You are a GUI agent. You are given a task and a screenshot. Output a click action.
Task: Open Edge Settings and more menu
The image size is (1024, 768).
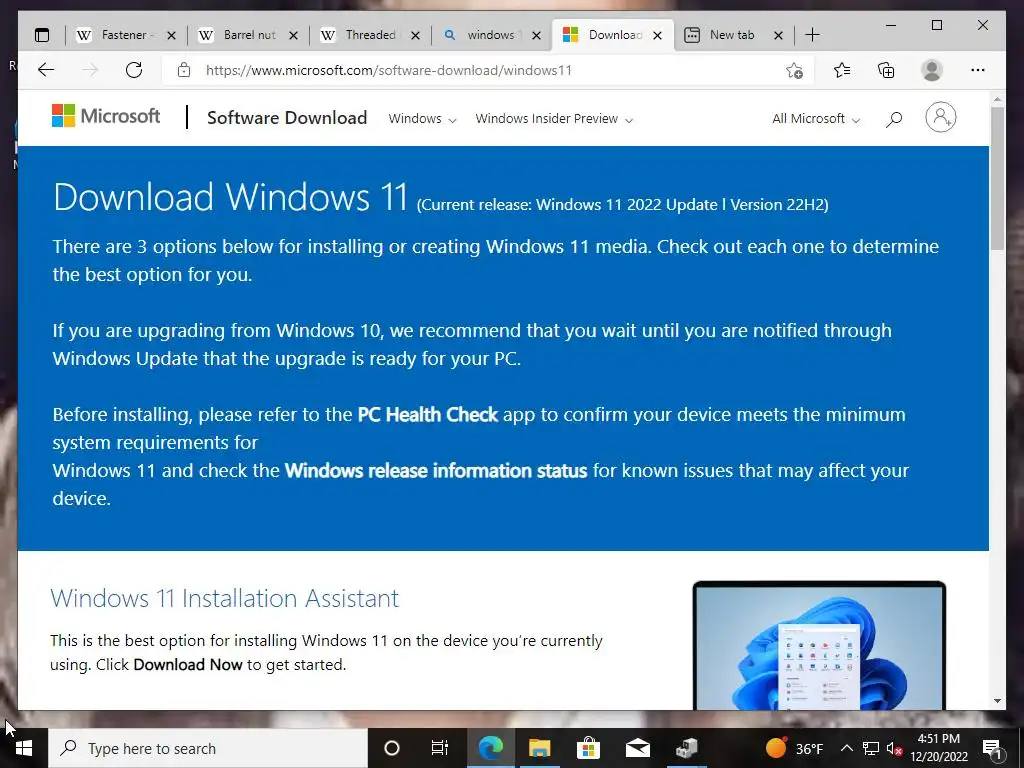[x=978, y=70]
